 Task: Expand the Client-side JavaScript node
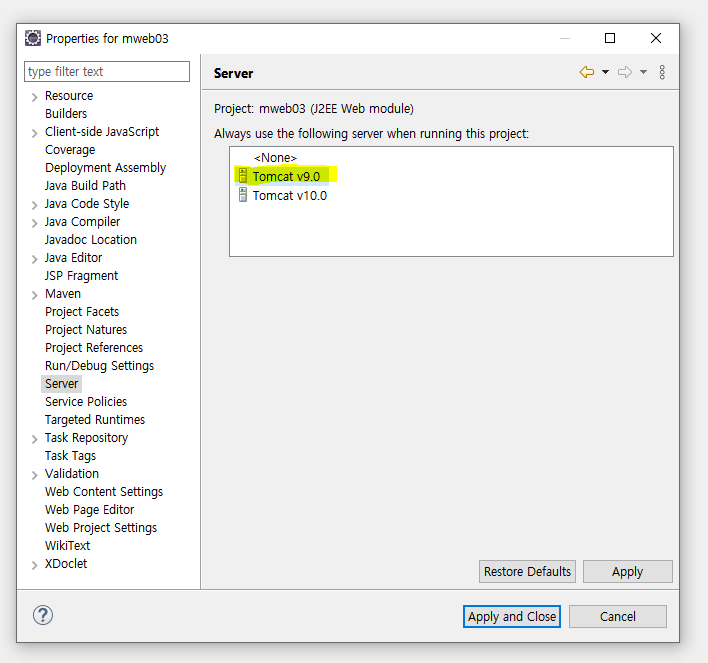point(34,133)
